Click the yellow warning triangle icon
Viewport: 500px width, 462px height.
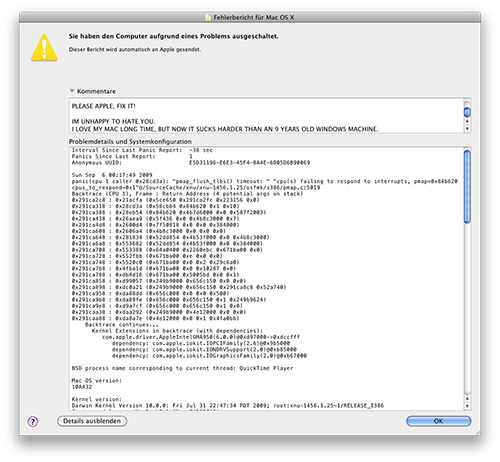coord(44,48)
